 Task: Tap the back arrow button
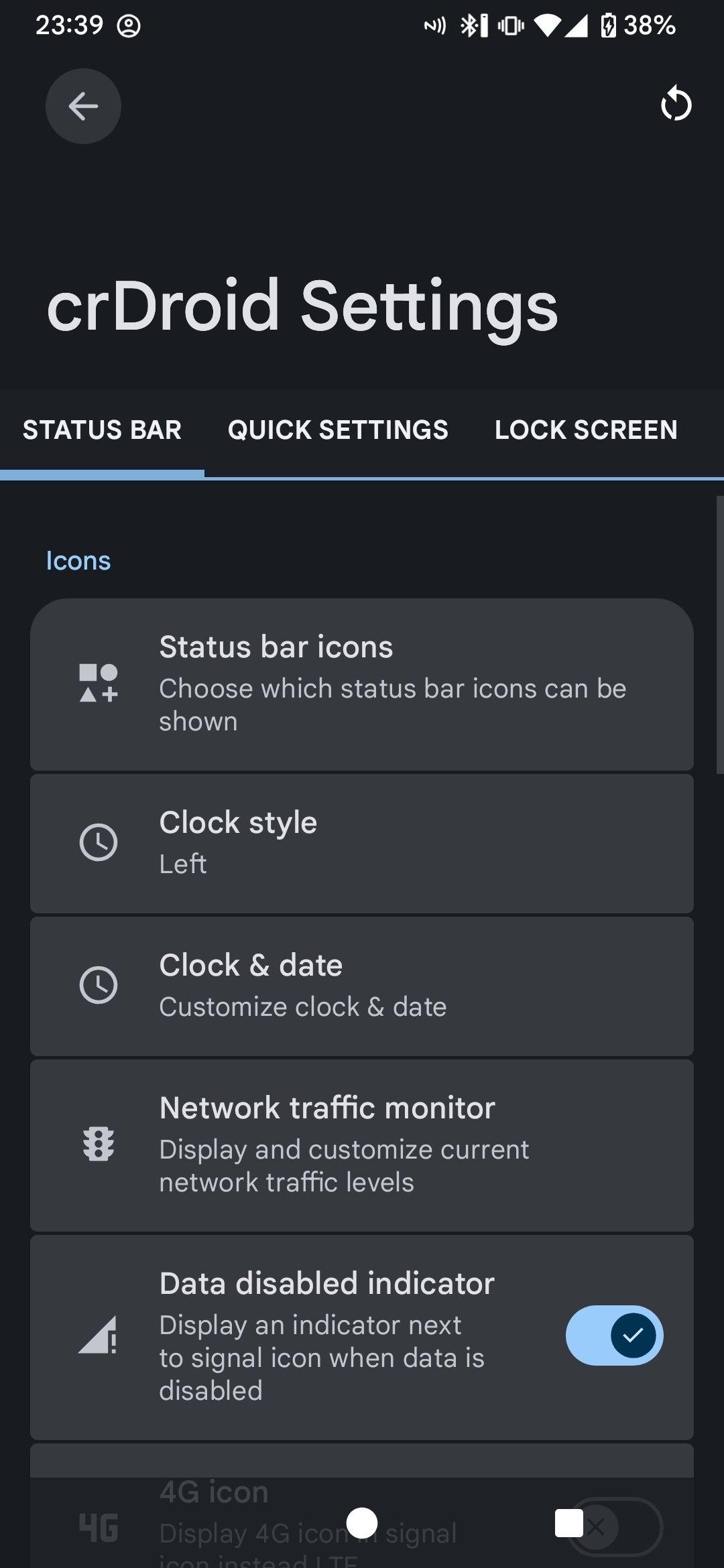pyautogui.click(x=83, y=106)
